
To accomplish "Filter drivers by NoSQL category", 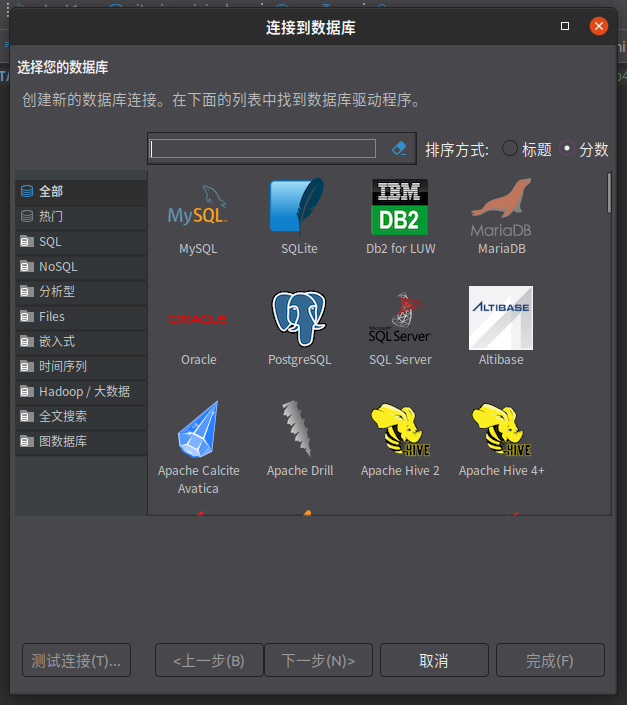I will (81, 267).
